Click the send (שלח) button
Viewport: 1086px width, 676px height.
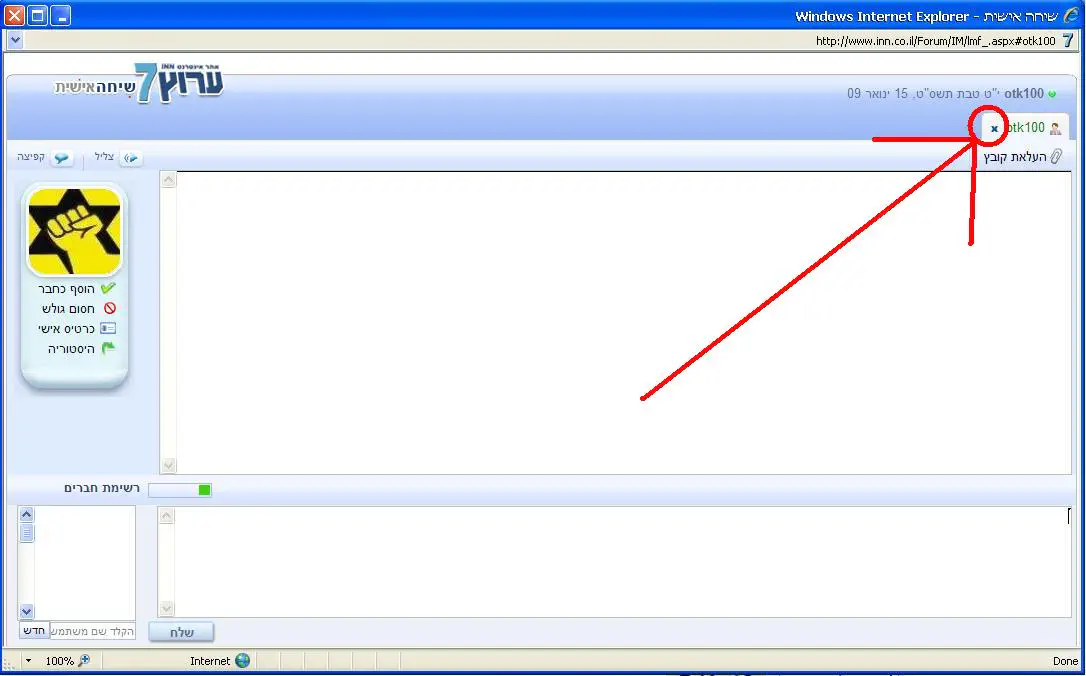181,632
